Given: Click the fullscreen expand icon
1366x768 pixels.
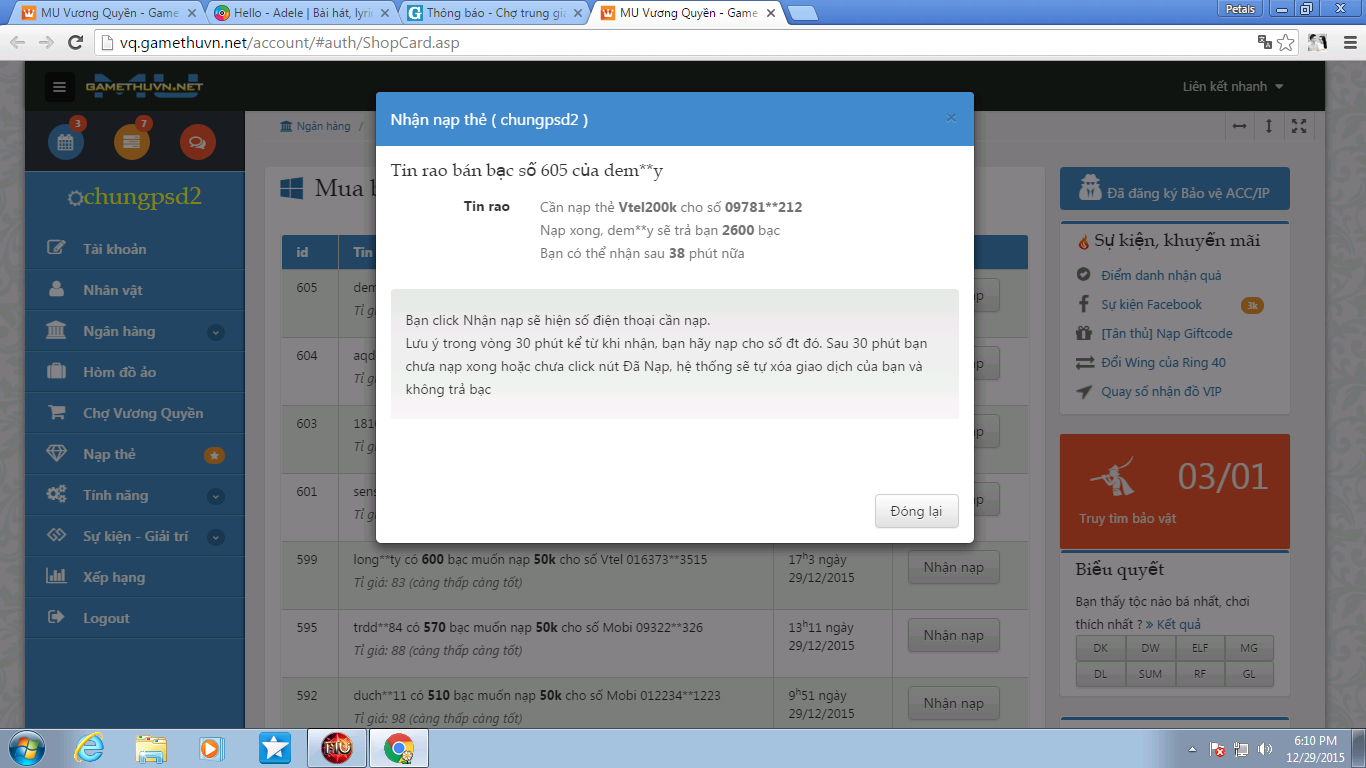Looking at the screenshot, I should [x=1299, y=126].
